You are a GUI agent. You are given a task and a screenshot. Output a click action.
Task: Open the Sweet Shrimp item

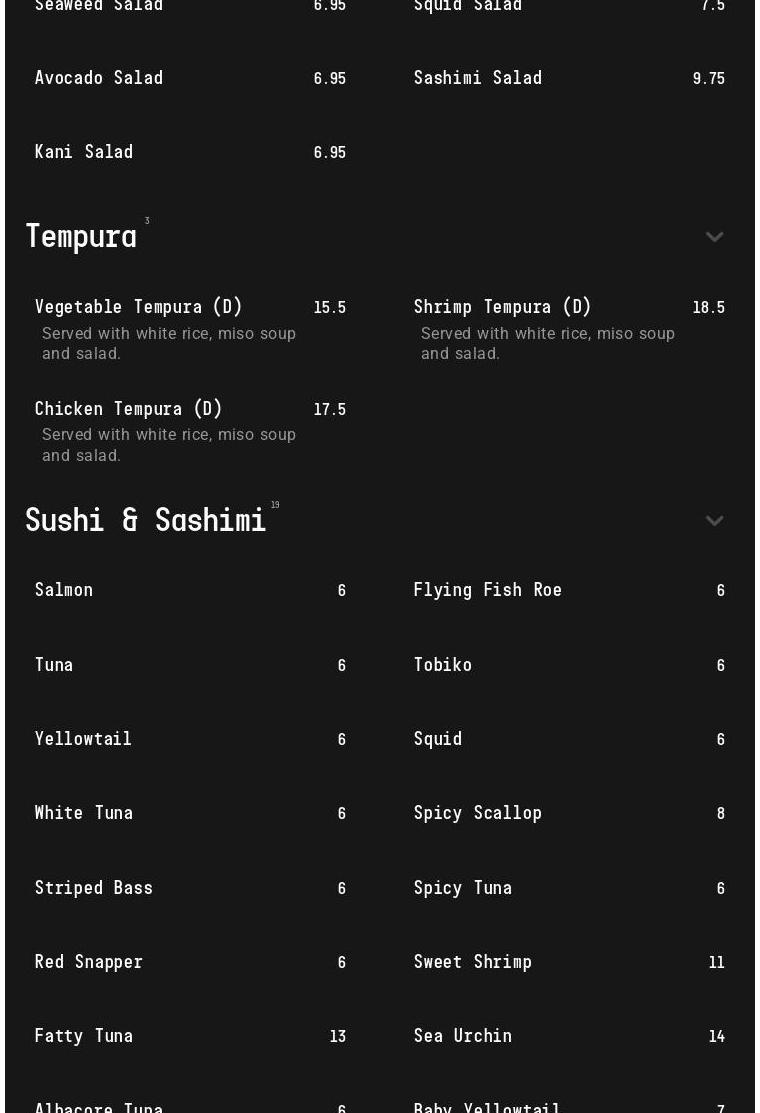tap(473, 962)
